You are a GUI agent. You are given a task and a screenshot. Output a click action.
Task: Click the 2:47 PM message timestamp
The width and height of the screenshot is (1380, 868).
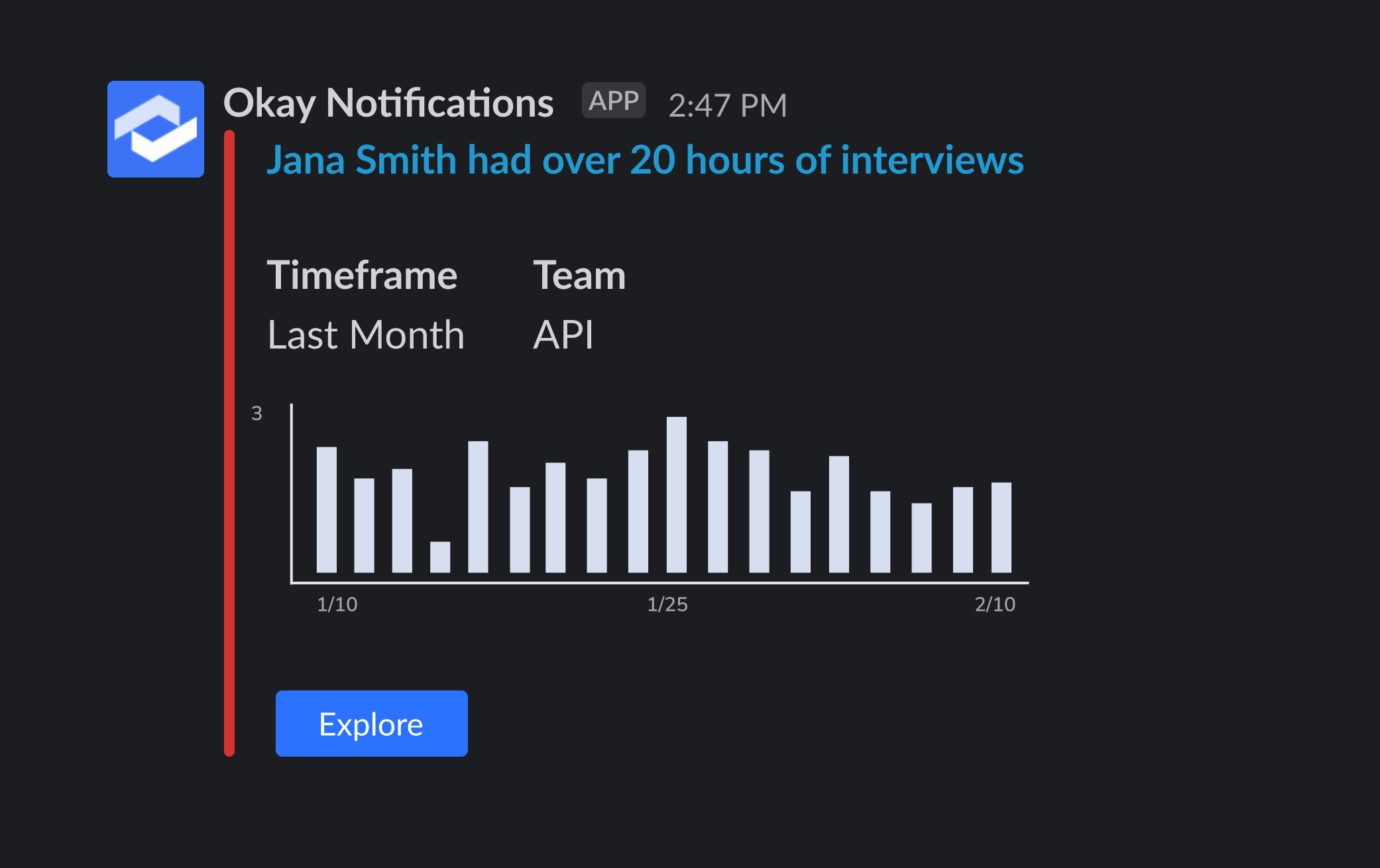tap(727, 105)
